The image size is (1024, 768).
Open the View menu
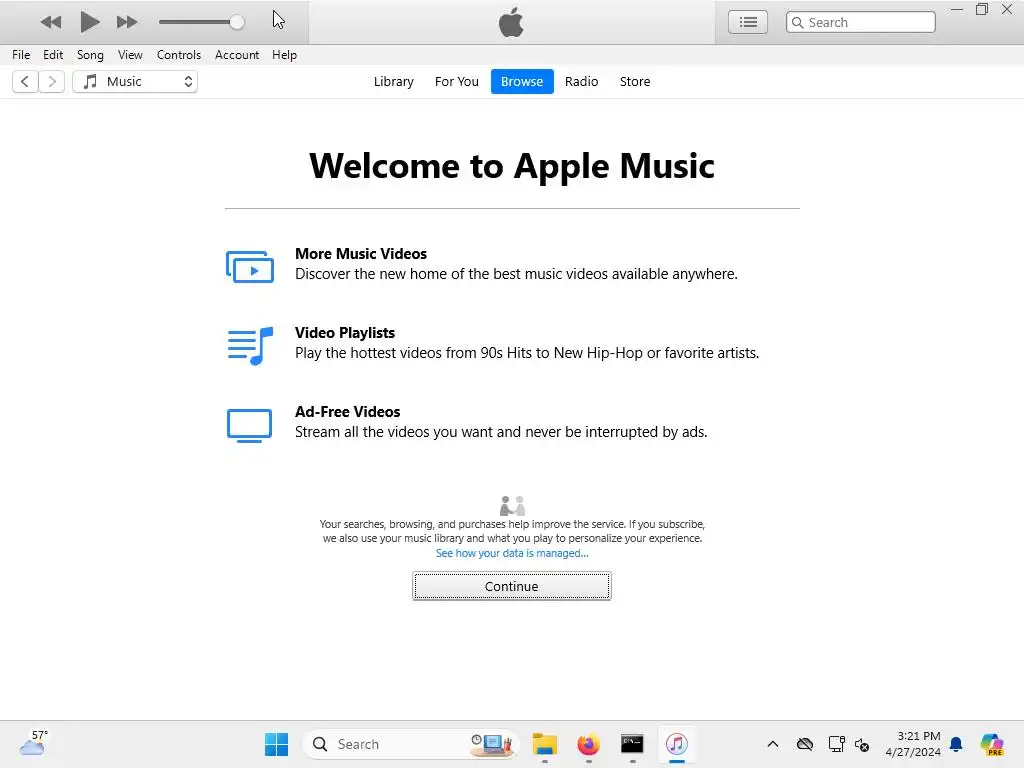pyautogui.click(x=130, y=55)
